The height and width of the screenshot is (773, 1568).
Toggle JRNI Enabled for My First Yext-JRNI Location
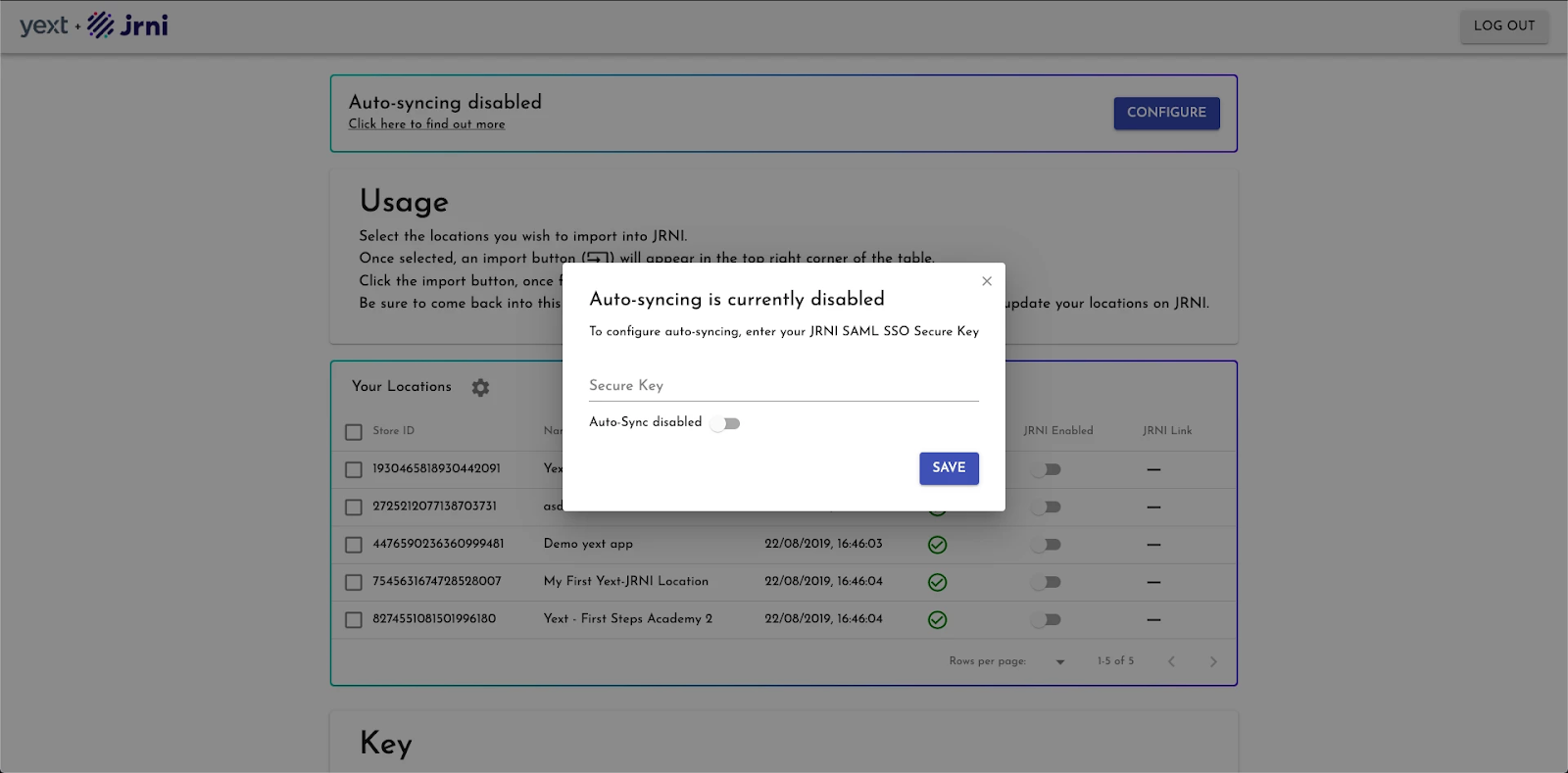tap(1046, 582)
